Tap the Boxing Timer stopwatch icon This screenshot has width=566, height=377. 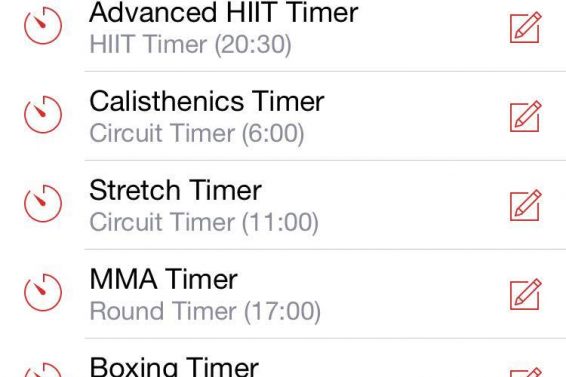(43, 370)
